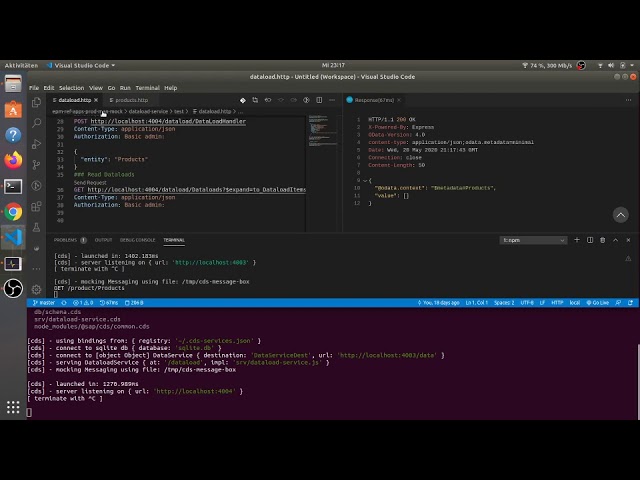Click Ln 1, Col 1 in the status bar
Screen dimensions: 640x480
tap(477, 303)
